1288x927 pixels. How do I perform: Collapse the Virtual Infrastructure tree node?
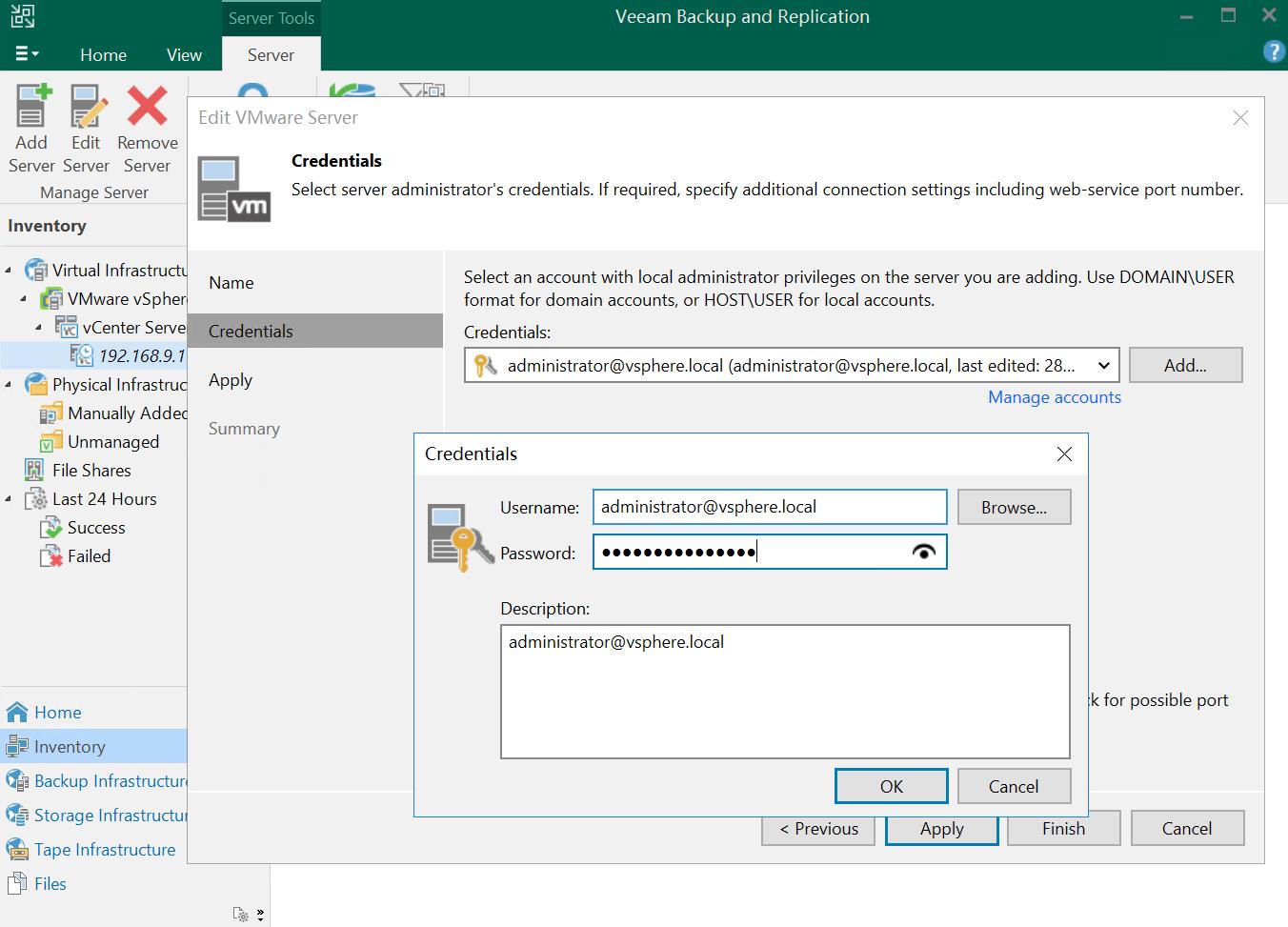click(10, 271)
